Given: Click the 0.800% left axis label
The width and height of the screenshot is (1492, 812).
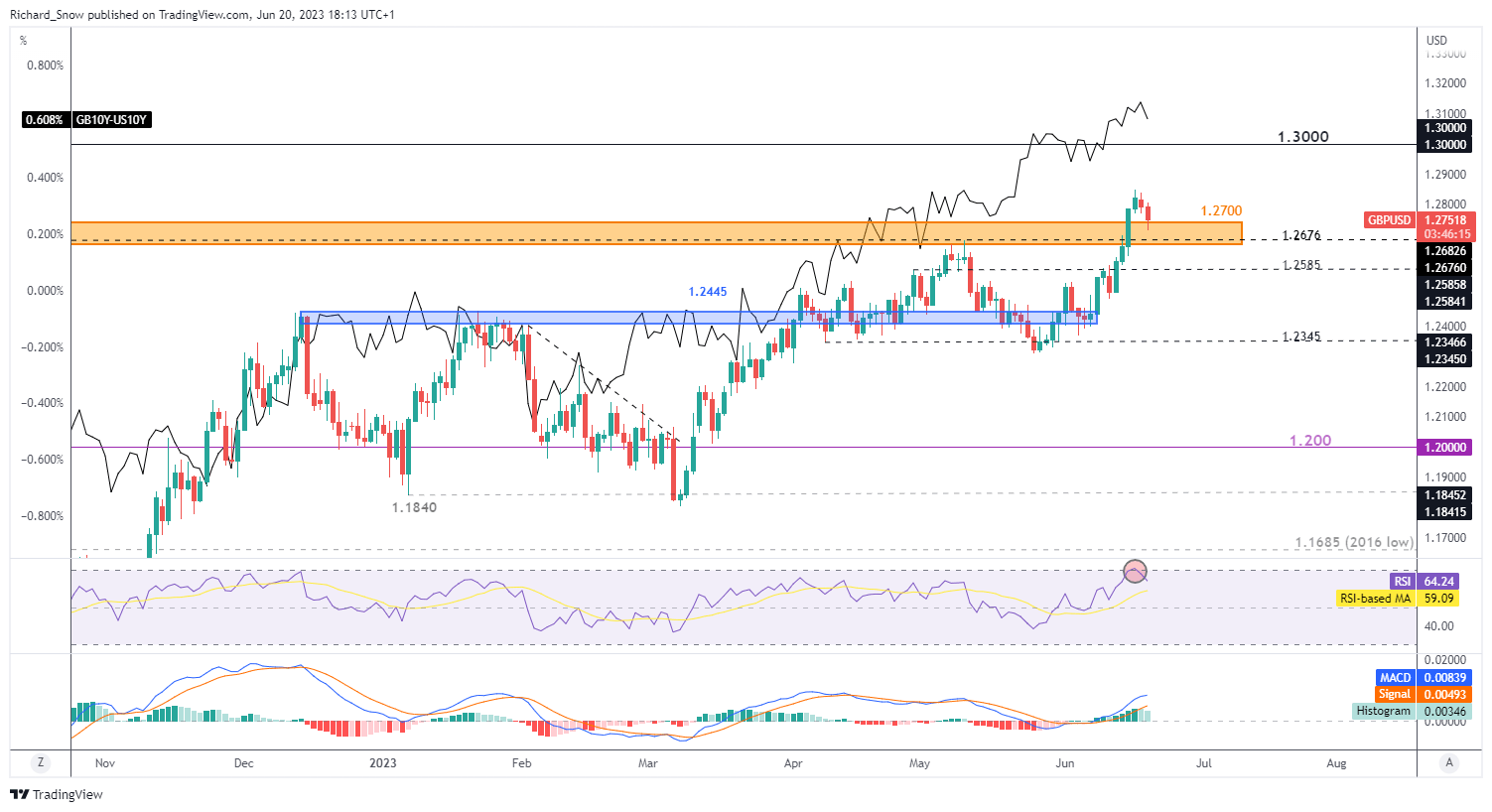Looking at the screenshot, I should tap(46, 66).
